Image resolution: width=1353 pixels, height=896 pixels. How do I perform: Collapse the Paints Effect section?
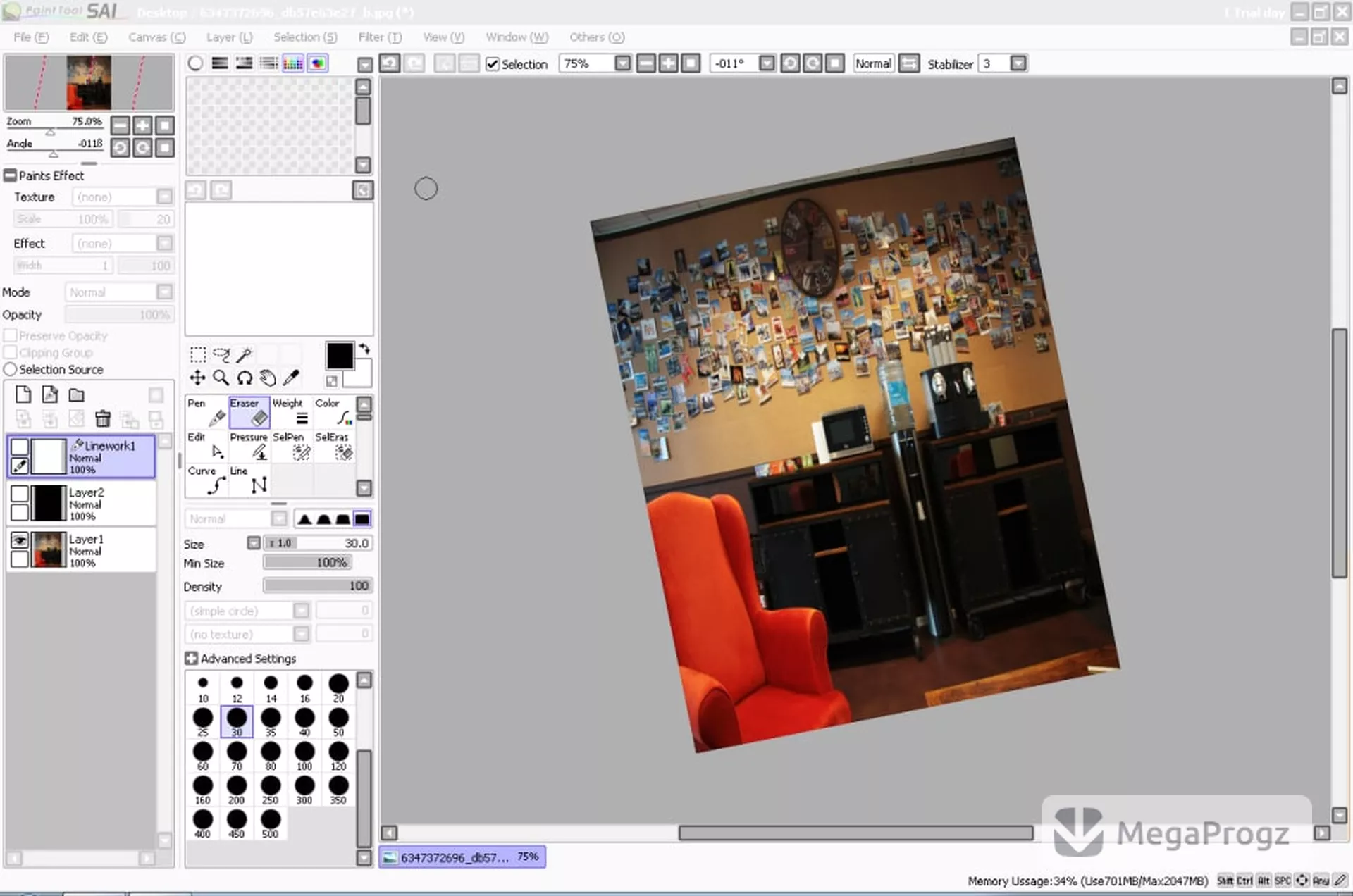(10, 175)
